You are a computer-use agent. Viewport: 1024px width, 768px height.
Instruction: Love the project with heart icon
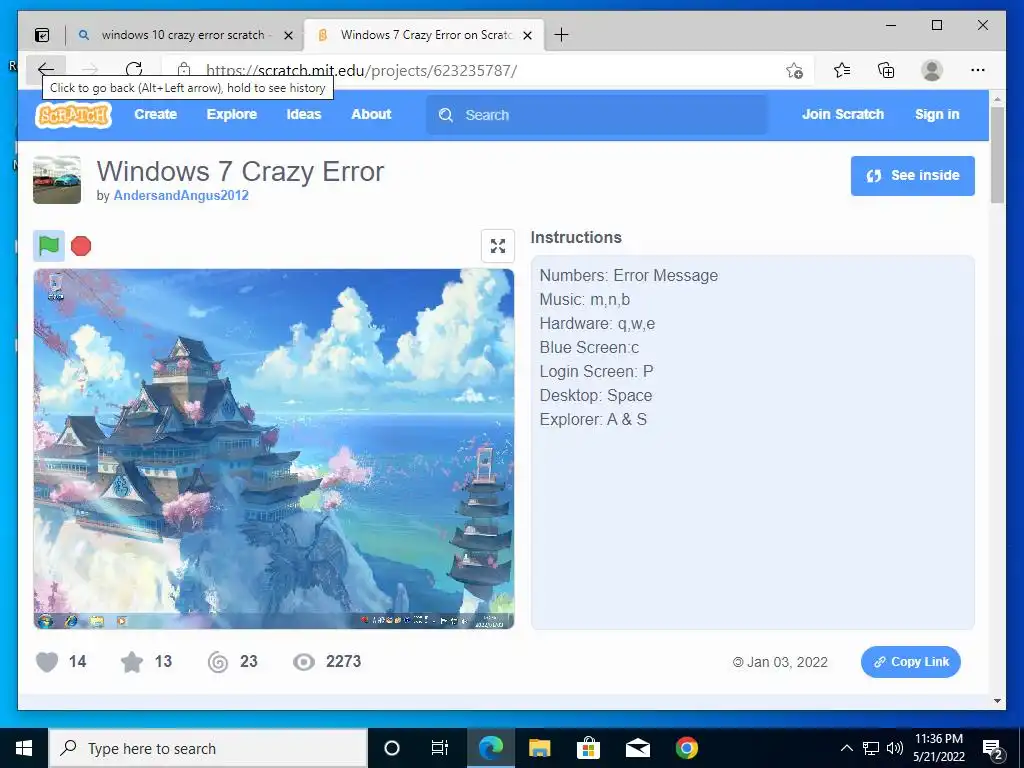(47, 662)
